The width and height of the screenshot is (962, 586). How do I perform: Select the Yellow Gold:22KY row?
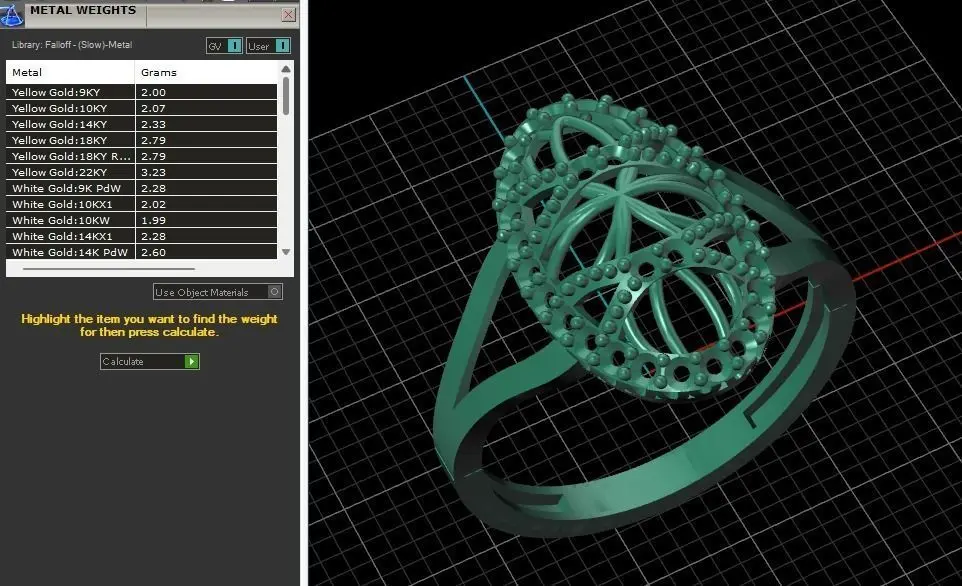(x=141, y=172)
